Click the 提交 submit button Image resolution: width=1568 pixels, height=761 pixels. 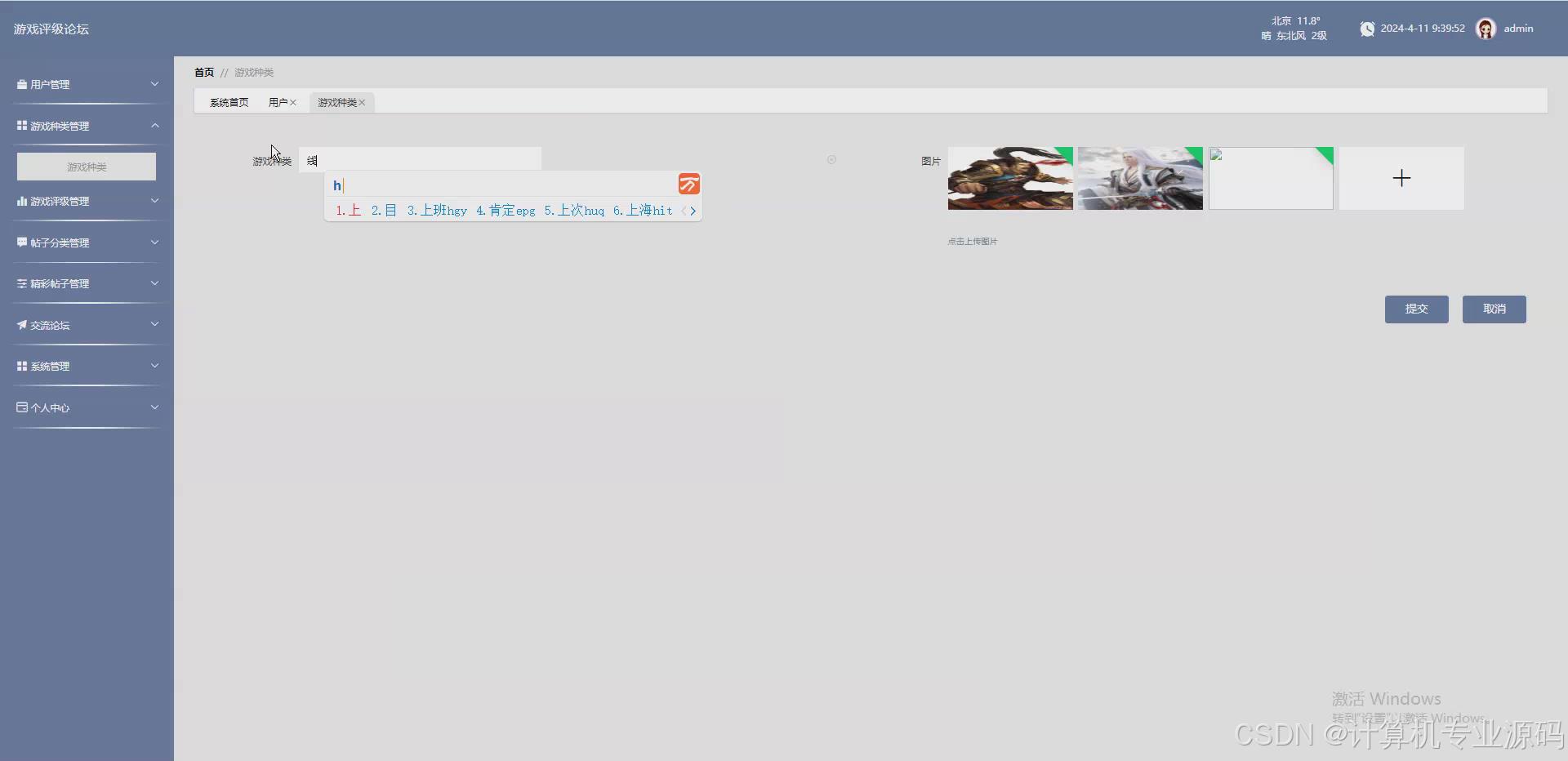pyautogui.click(x=1416, y=309)
